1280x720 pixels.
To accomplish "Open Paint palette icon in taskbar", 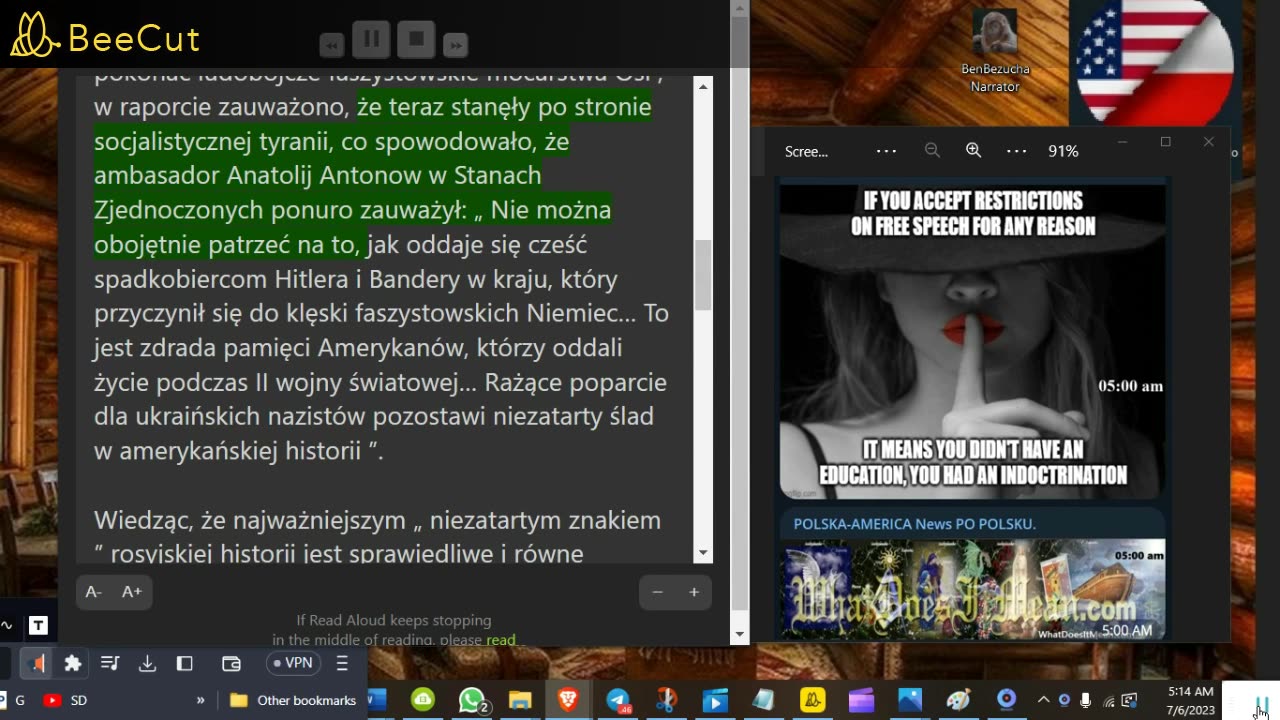I will 958,700.
